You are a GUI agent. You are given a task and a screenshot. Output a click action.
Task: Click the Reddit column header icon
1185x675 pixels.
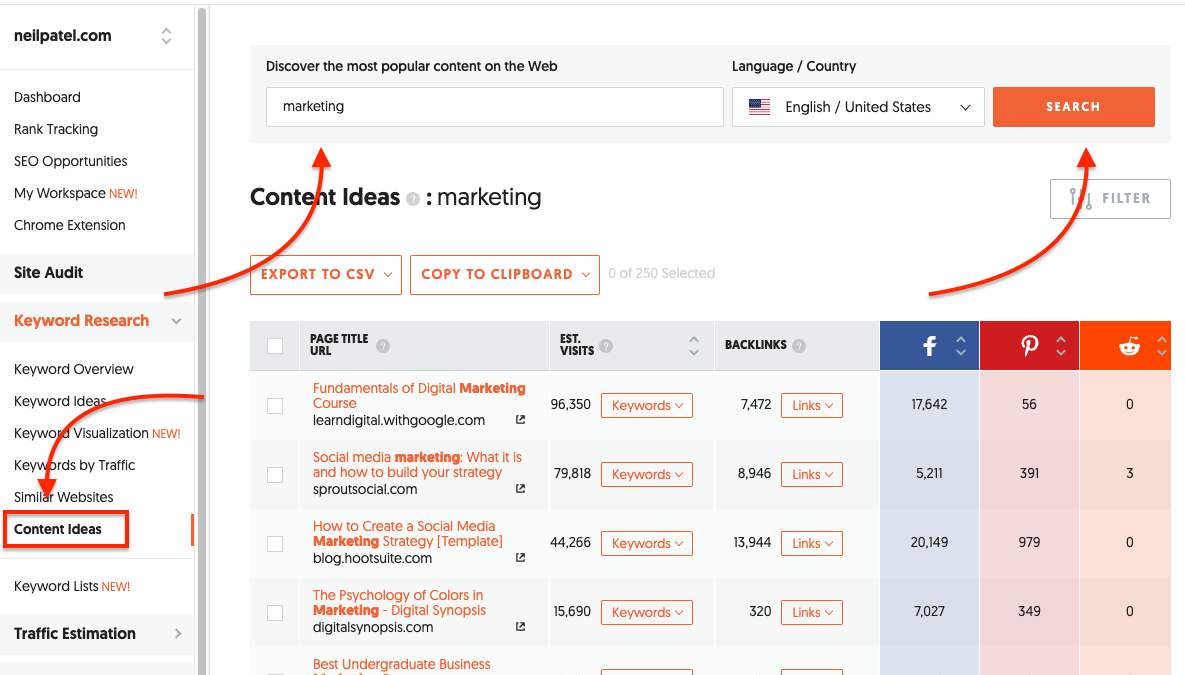1129,346
